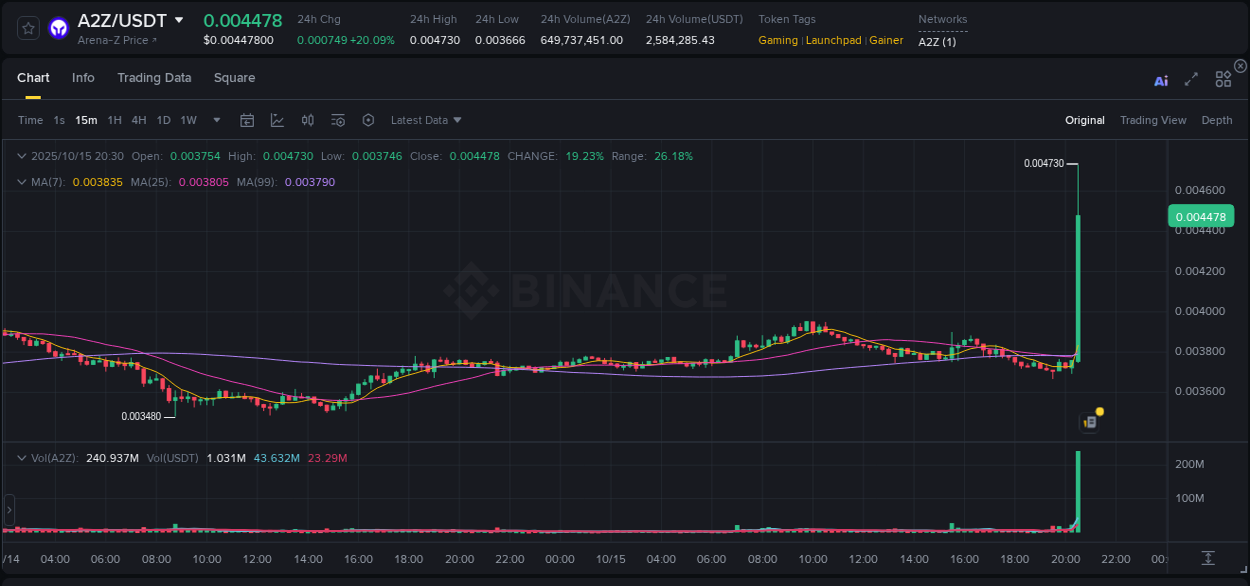Image resolution: width=1250 pixels, height=586 pixels.
Task: Expand chart to fullscreen via diagonal arrows icon
Action: coord(1191,80)
